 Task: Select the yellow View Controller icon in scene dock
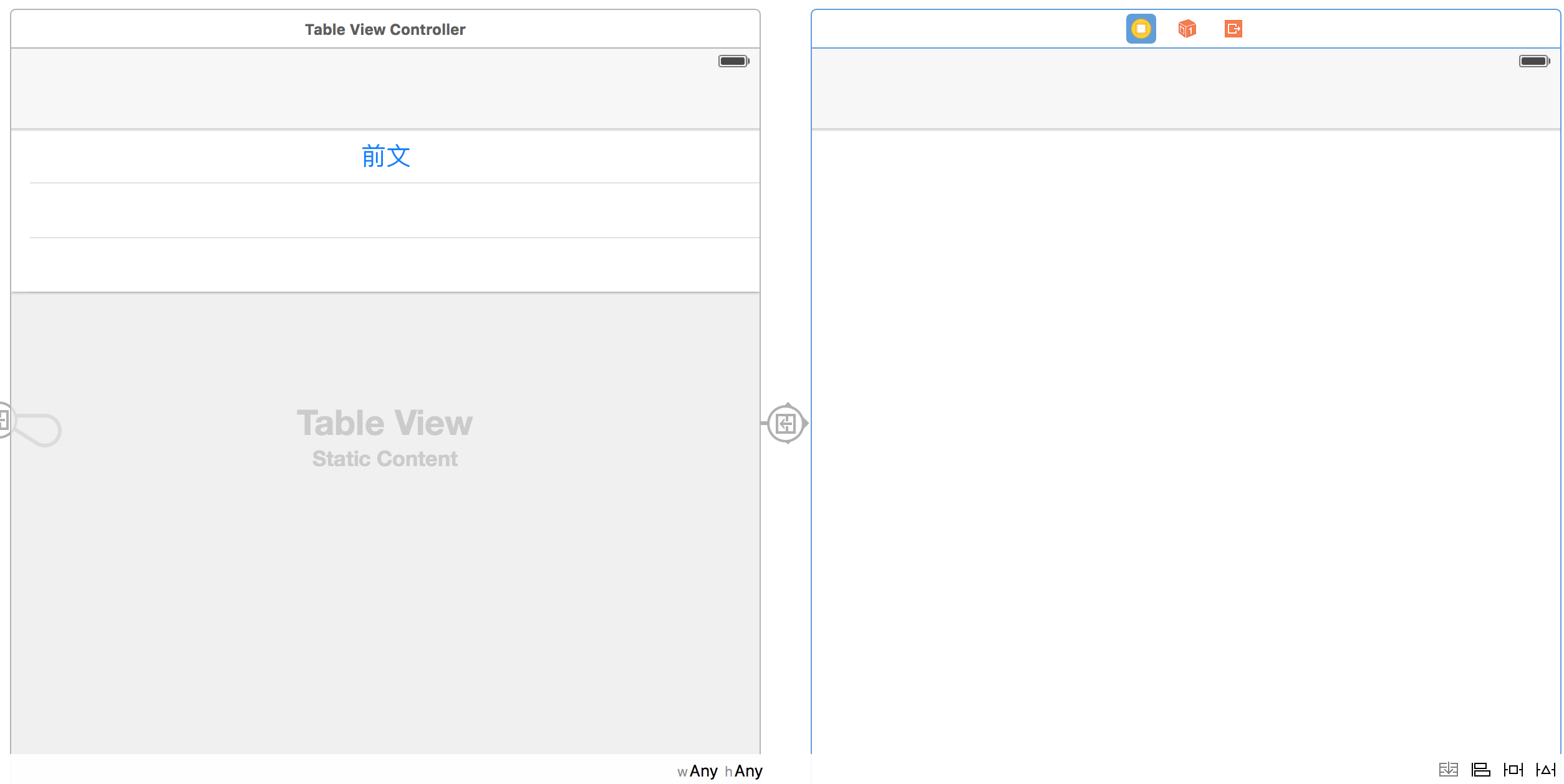point(1141,29)
